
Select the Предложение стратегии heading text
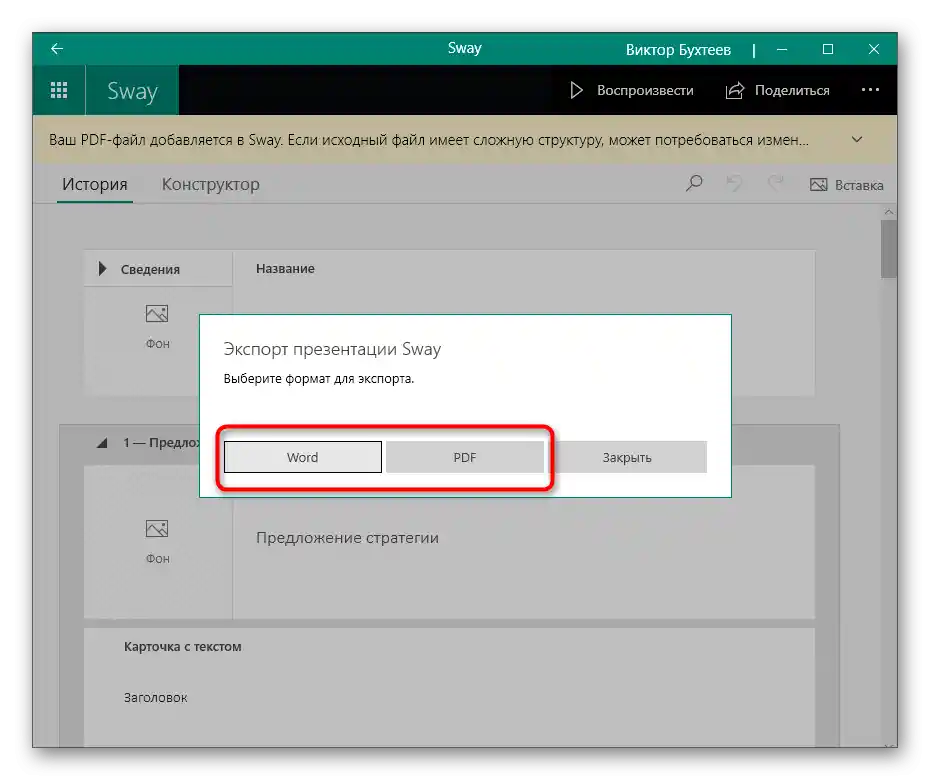(x=347, y=537)
